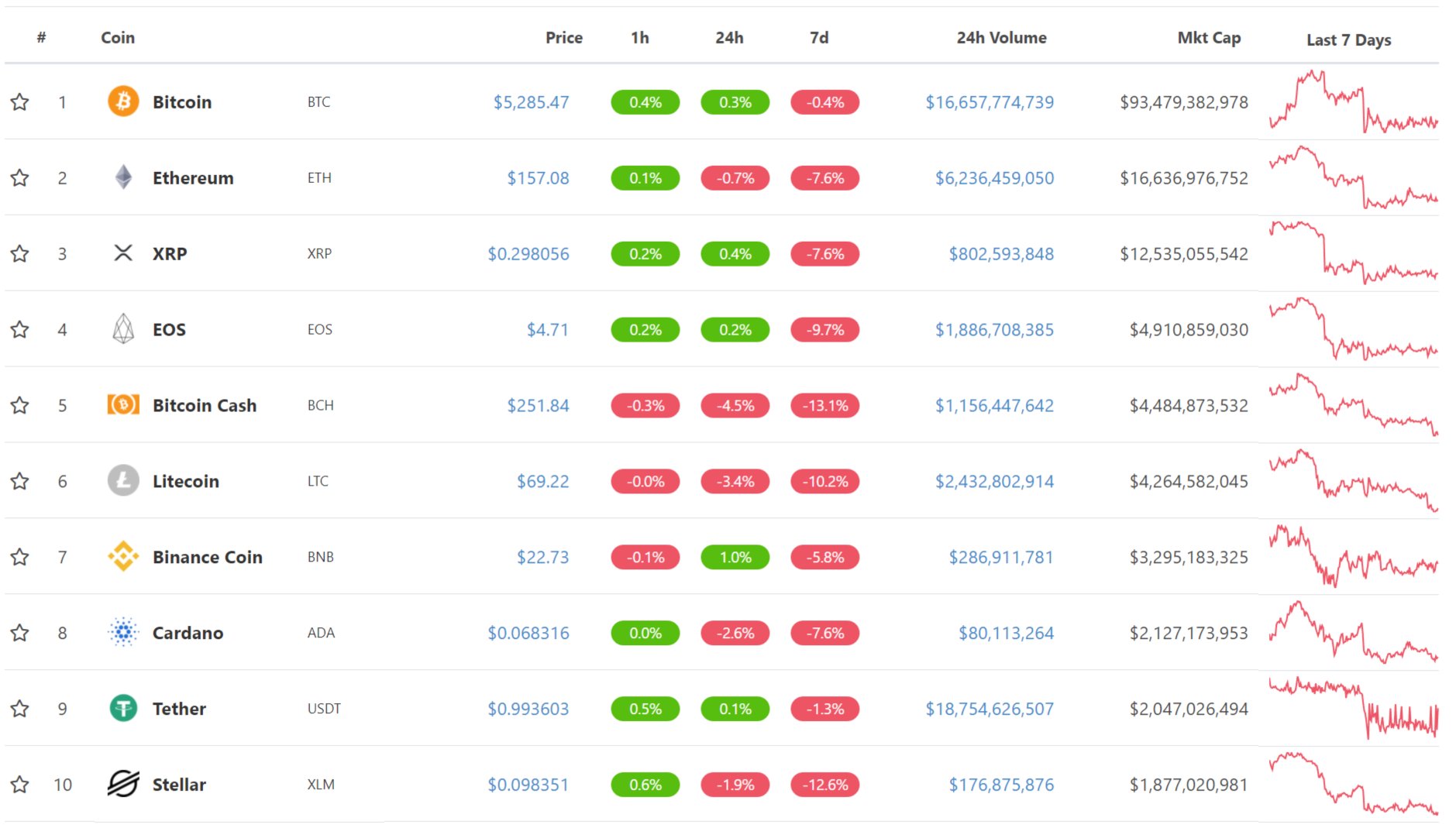
Task: Click Litecoin 24h change -3.4% badge
Action: (x=735, y=481)
